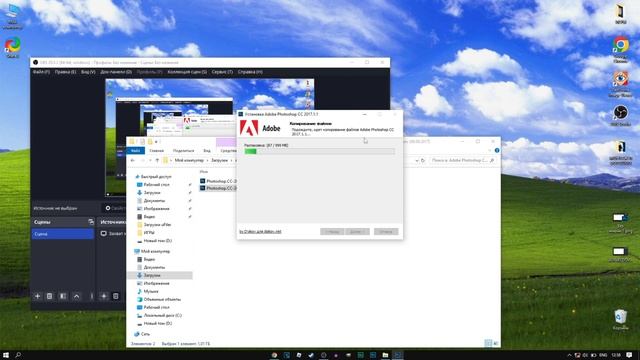Open Explorer quick access toolbar dropdown

[x=156, y=142]
